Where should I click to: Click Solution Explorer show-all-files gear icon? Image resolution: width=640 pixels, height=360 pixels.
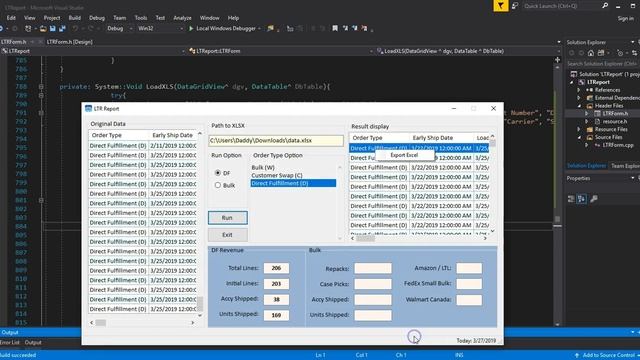(620, 53)
